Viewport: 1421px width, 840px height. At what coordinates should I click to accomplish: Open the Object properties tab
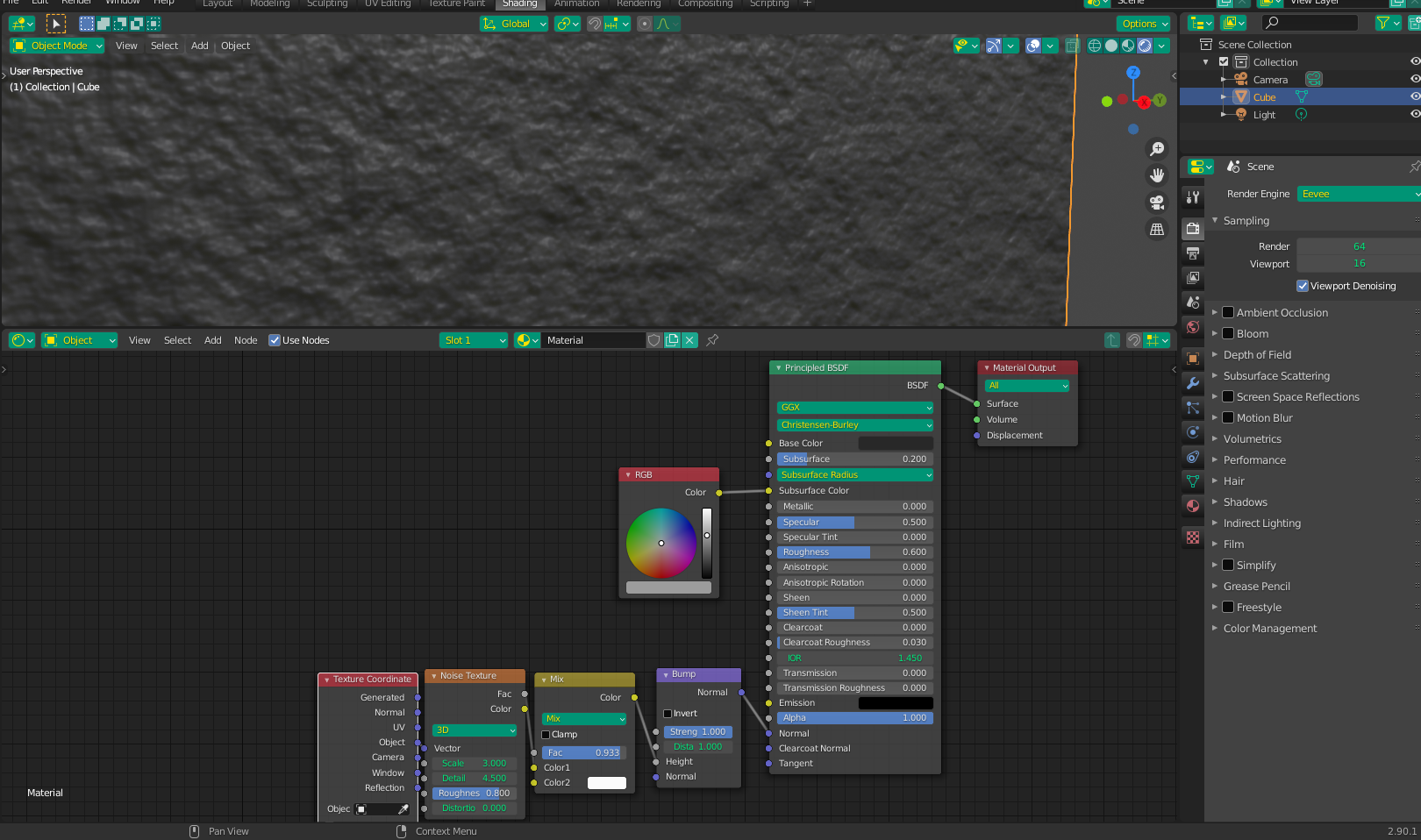[x=1193, y=359]
